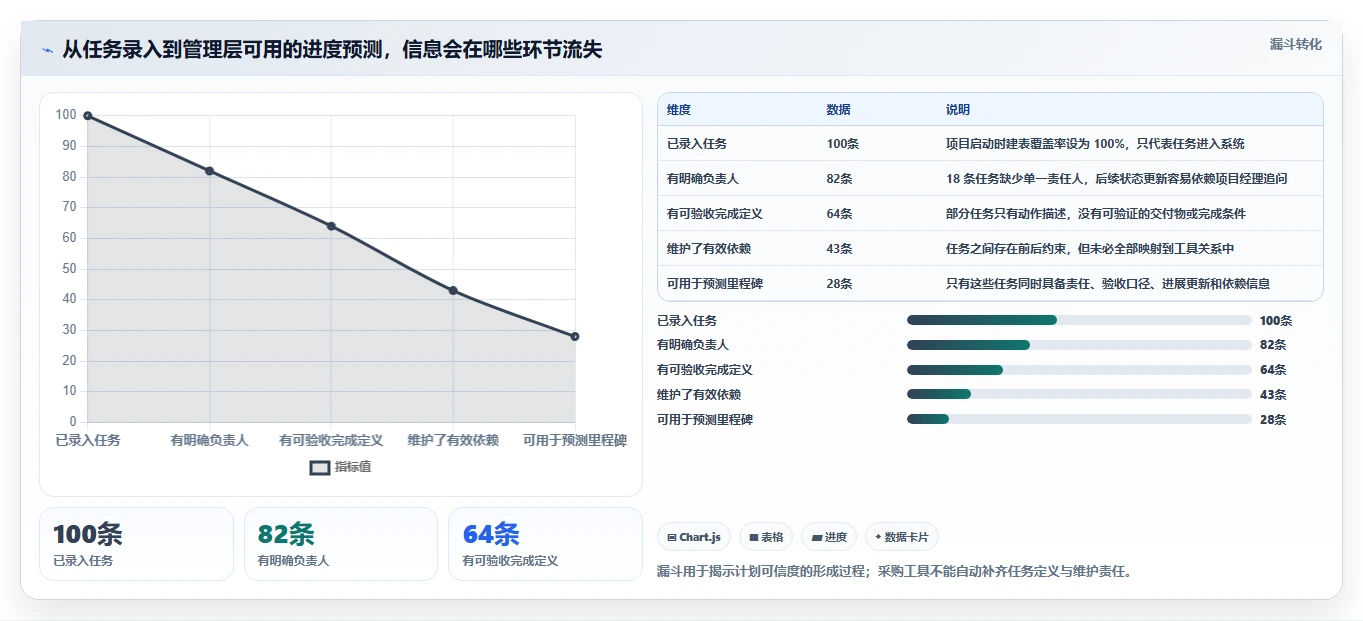Image resolution: width=1363 pixels, height=621 pixels.
Task: Click the chart data point for 维护了有效依赖
Action: click(x=453, y=290)
